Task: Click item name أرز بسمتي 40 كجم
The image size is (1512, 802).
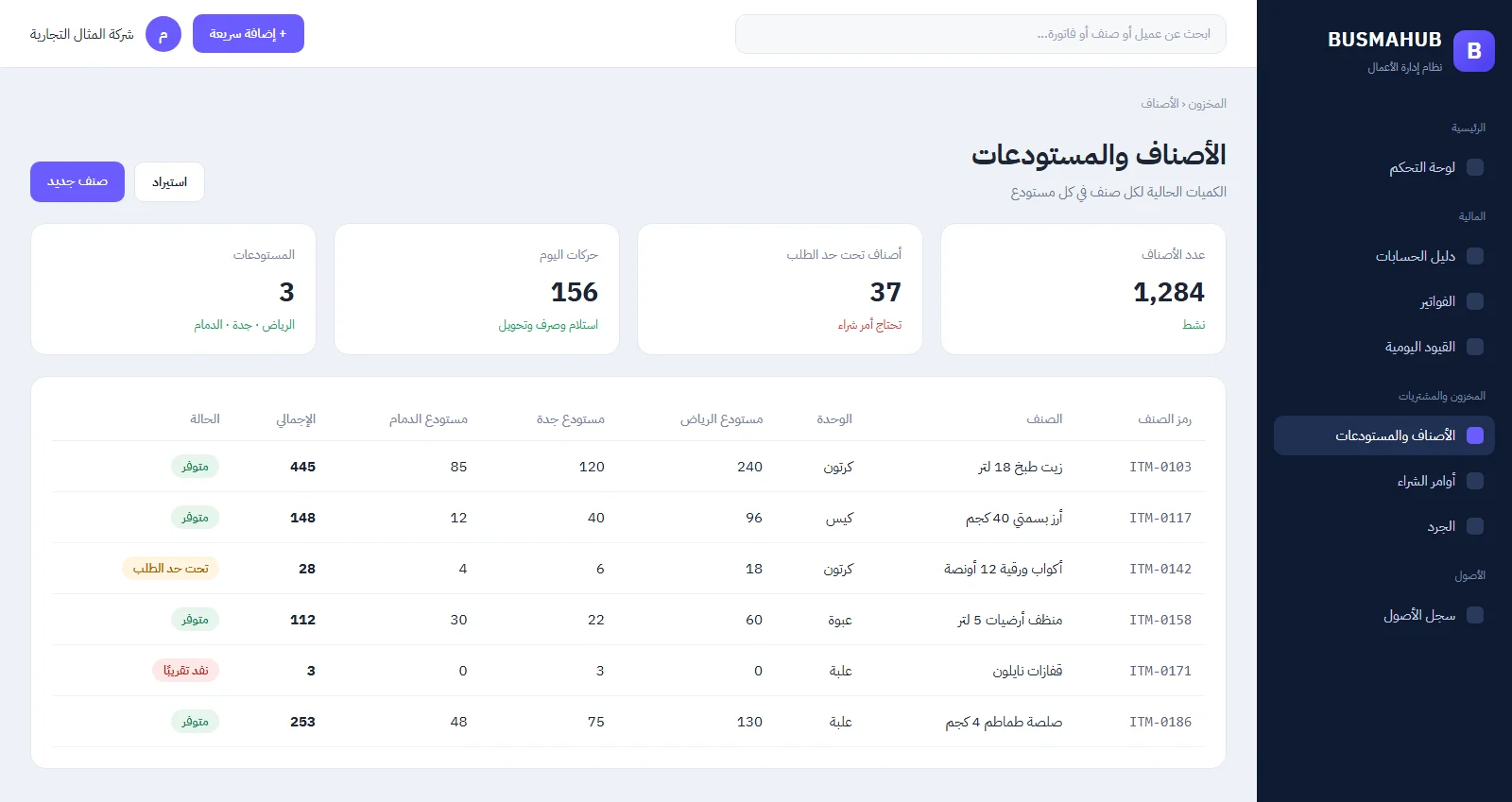Action: tap(1014, 518)
